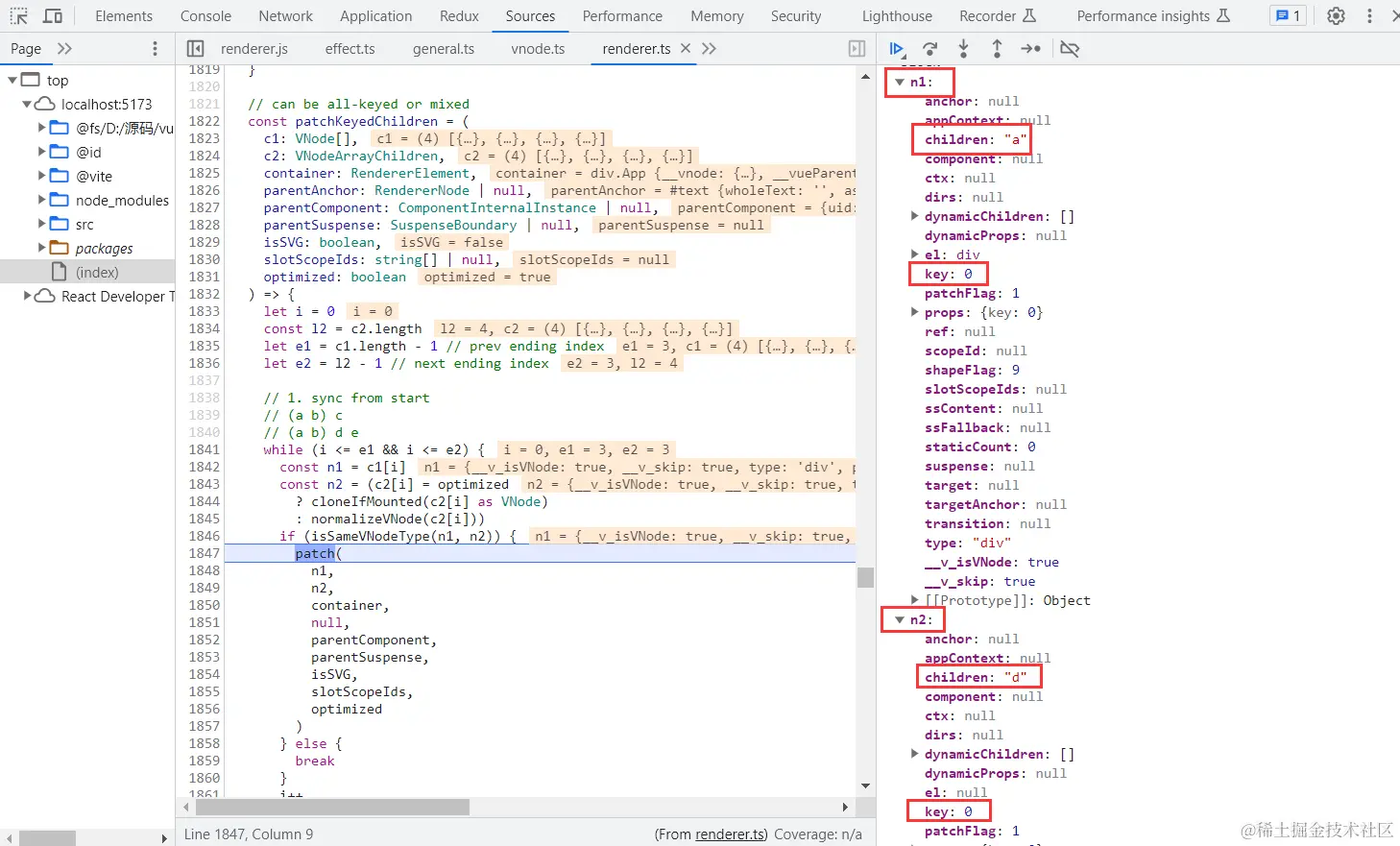The height and width of the screenshot is (846, 1400).
Task: Open the Page pane three-dot menu
Action: tap(155, 49)
